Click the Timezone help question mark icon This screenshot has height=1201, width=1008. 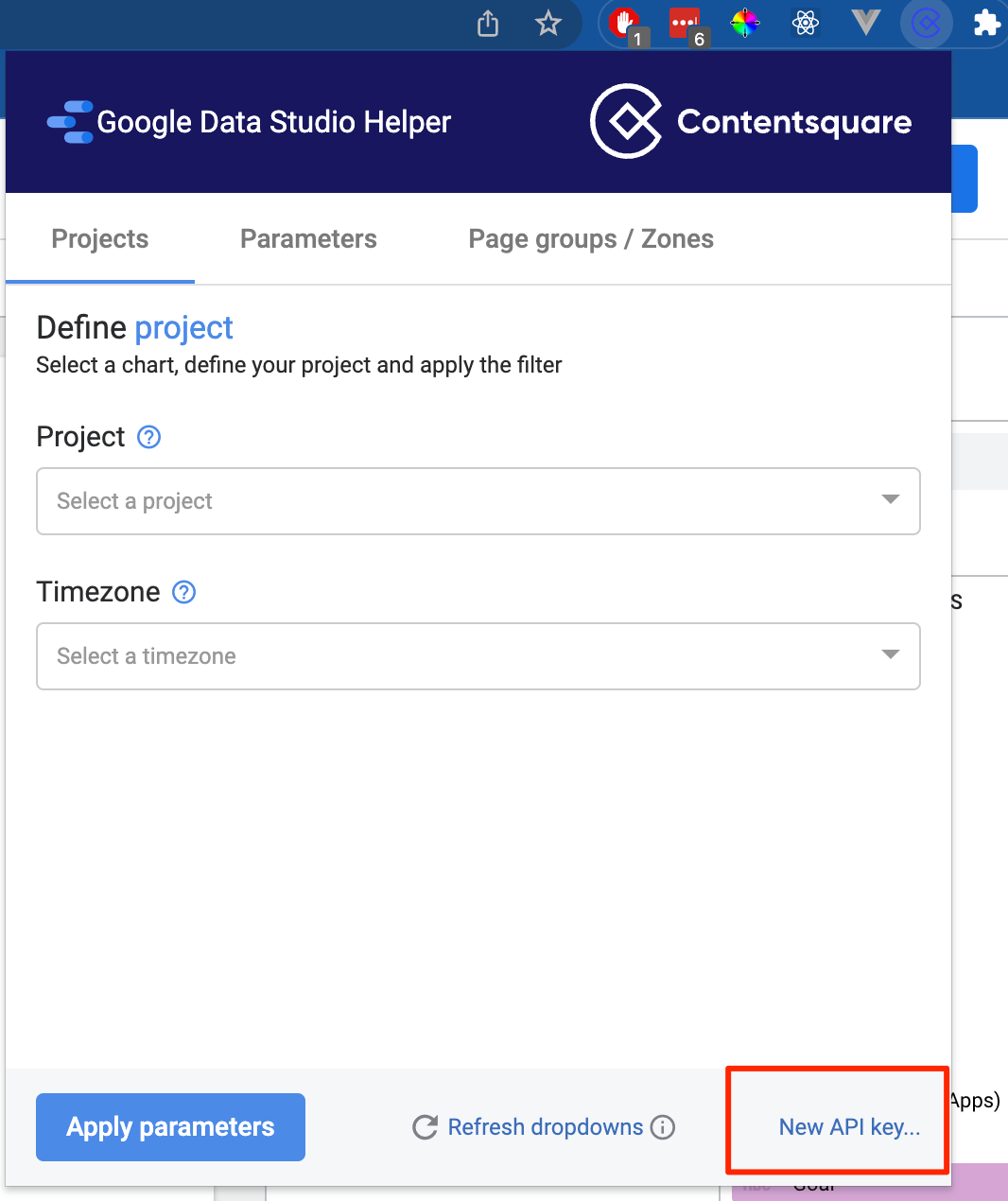(184, 592)
